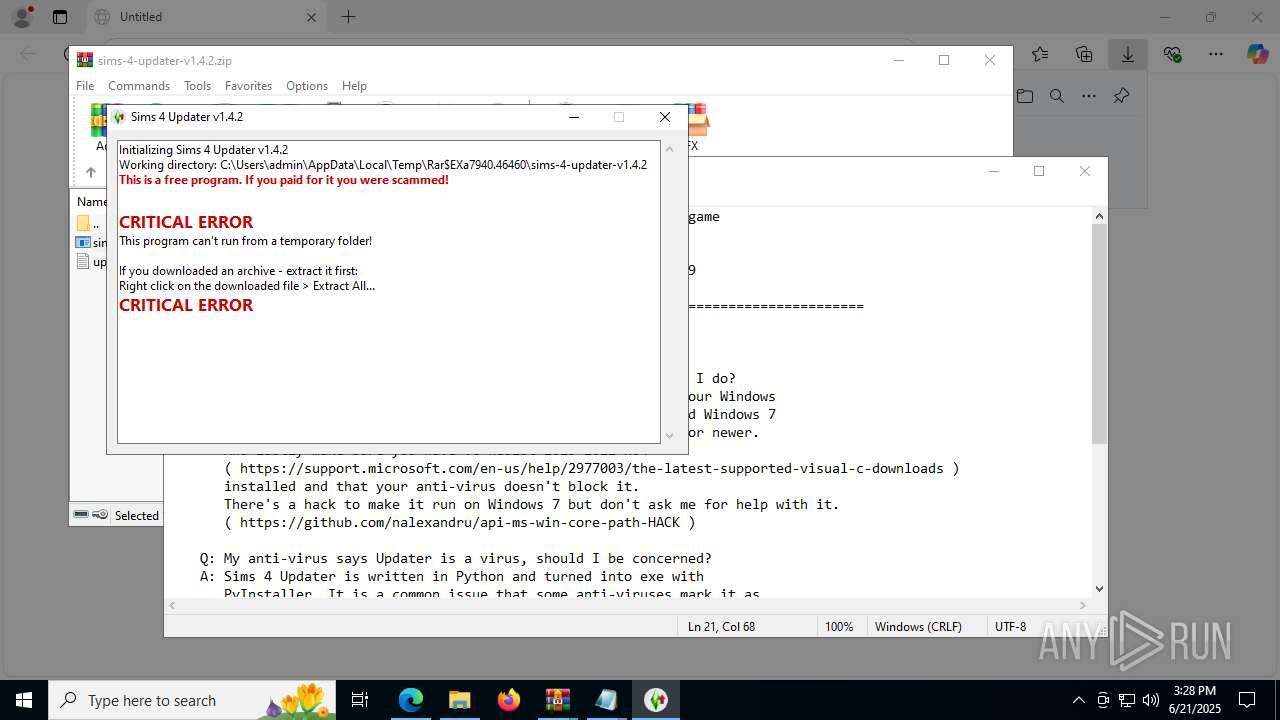Search downloads magnifier icon

point(1057,96)
